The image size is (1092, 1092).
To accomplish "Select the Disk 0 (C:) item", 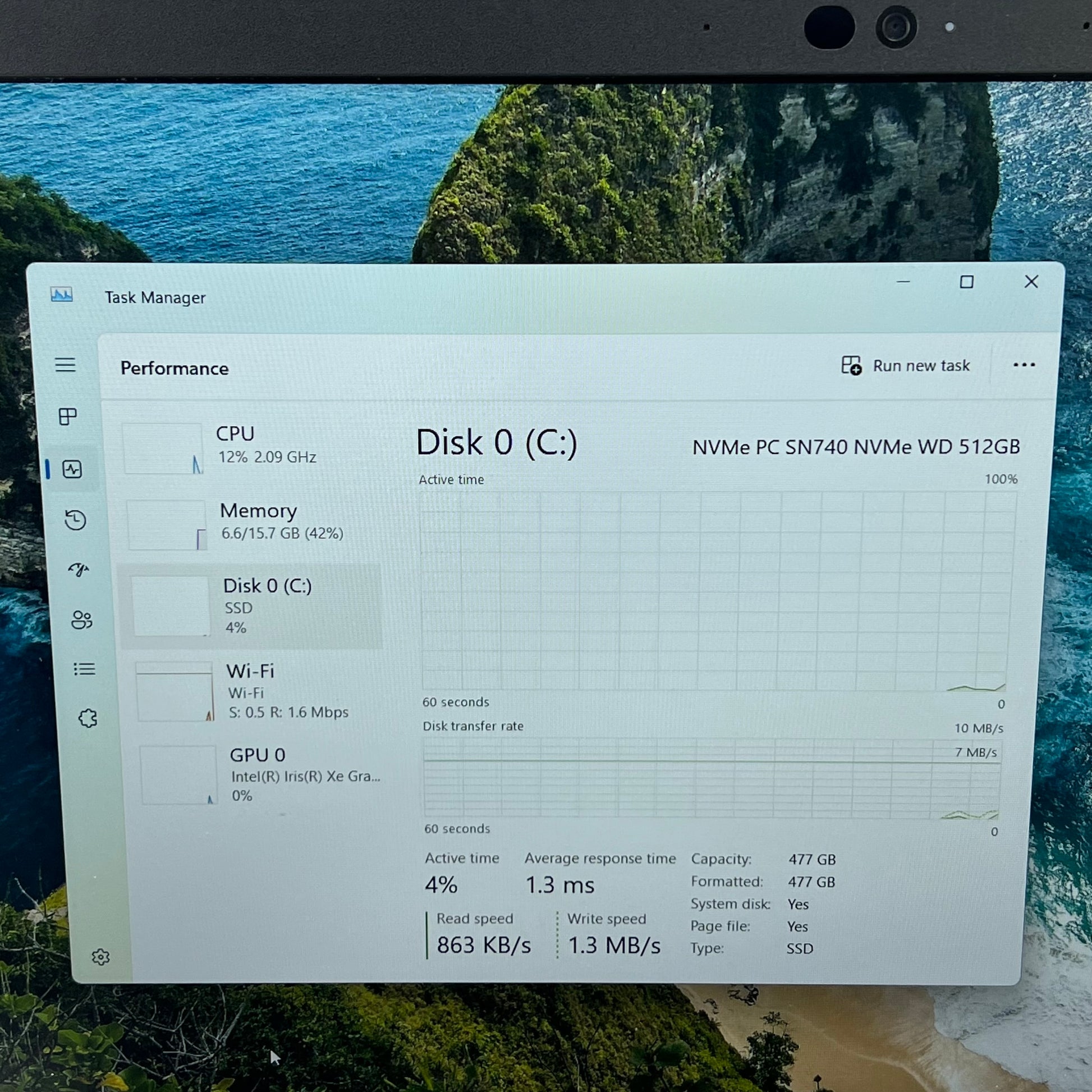I will pos(253,606).
